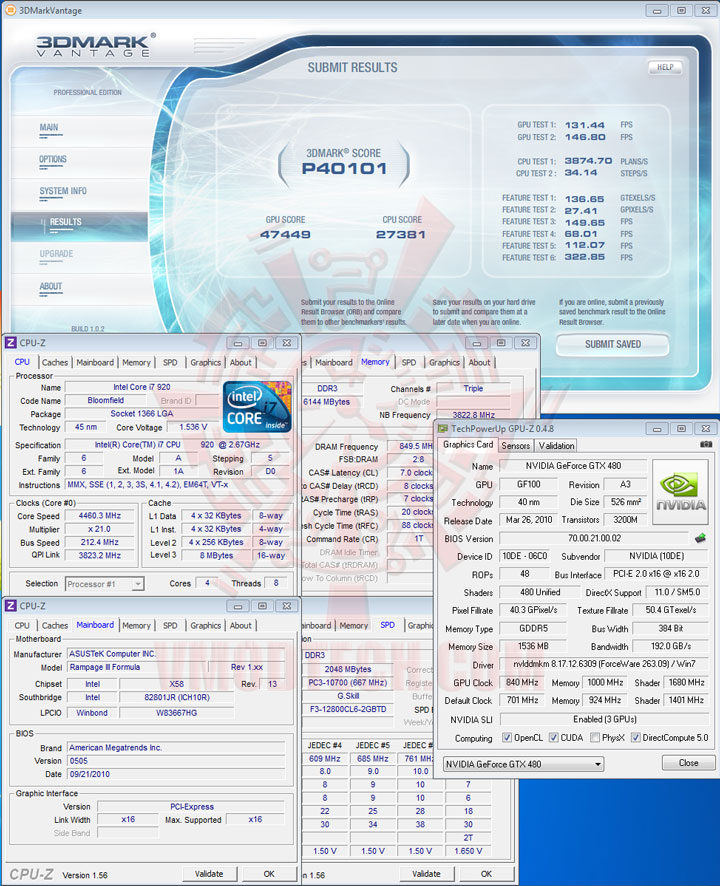The height and width of the screenshot is (886, 720).
Task: Open the Processor #1 selection dropdown
Action: pos(105,584)
